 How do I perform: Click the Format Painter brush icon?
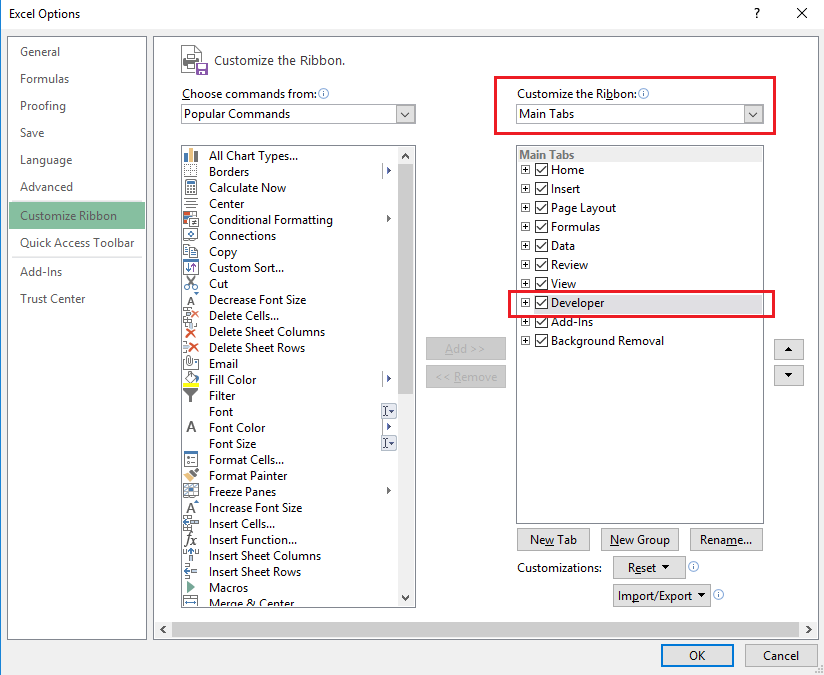[x=191, y=476]
